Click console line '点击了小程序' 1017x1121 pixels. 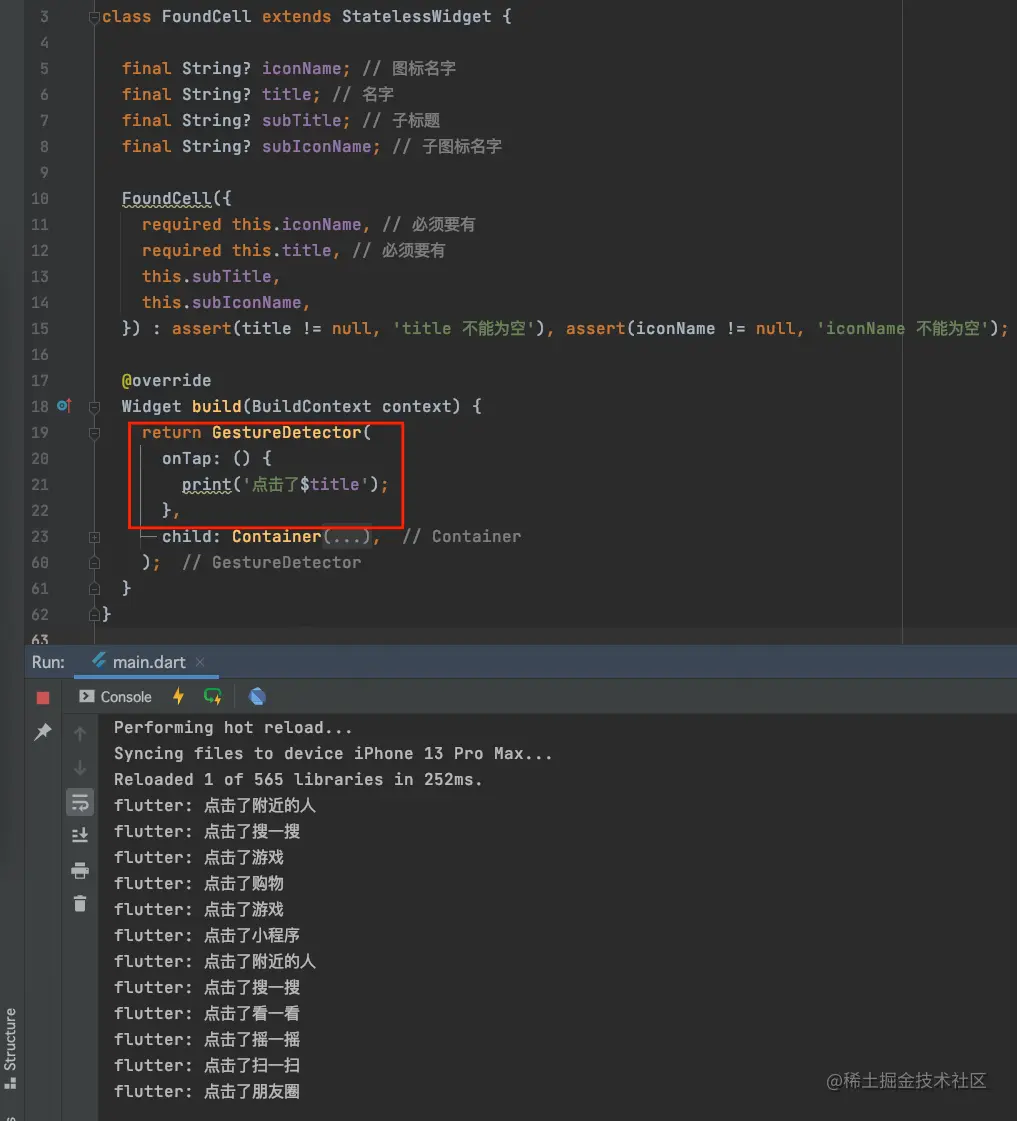[x=207, y=935]
